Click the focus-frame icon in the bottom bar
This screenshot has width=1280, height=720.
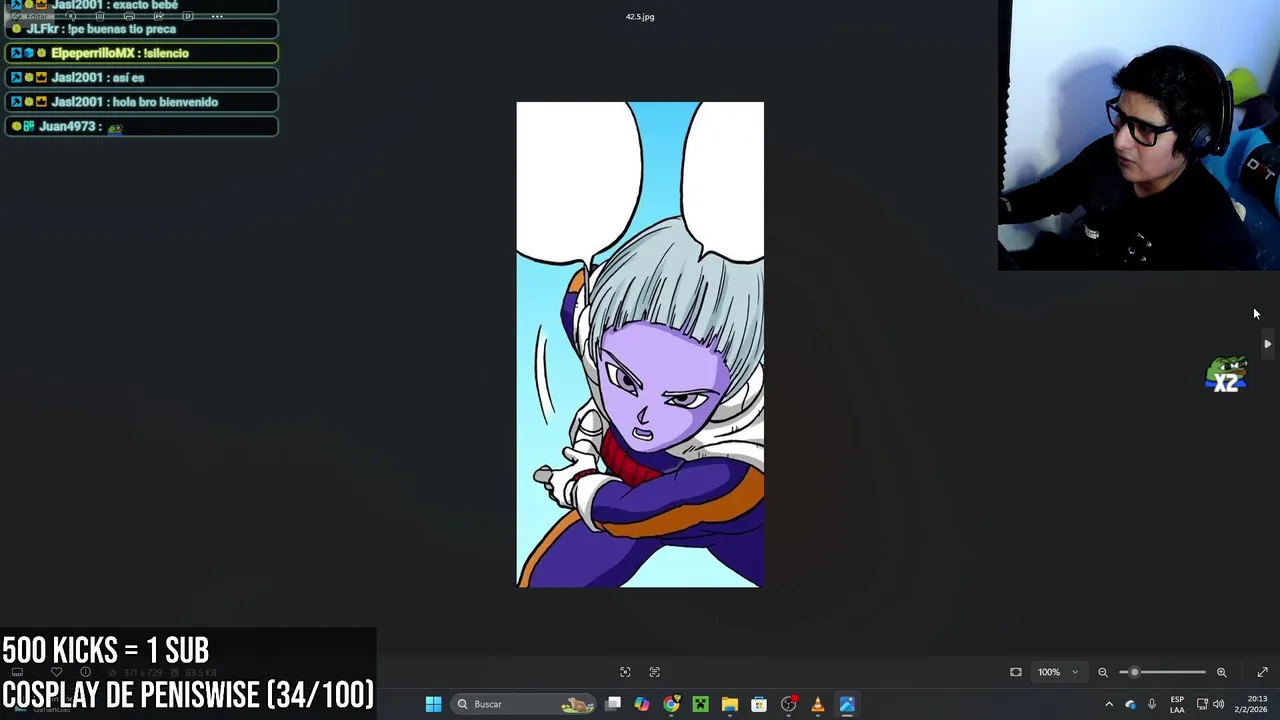625,672
